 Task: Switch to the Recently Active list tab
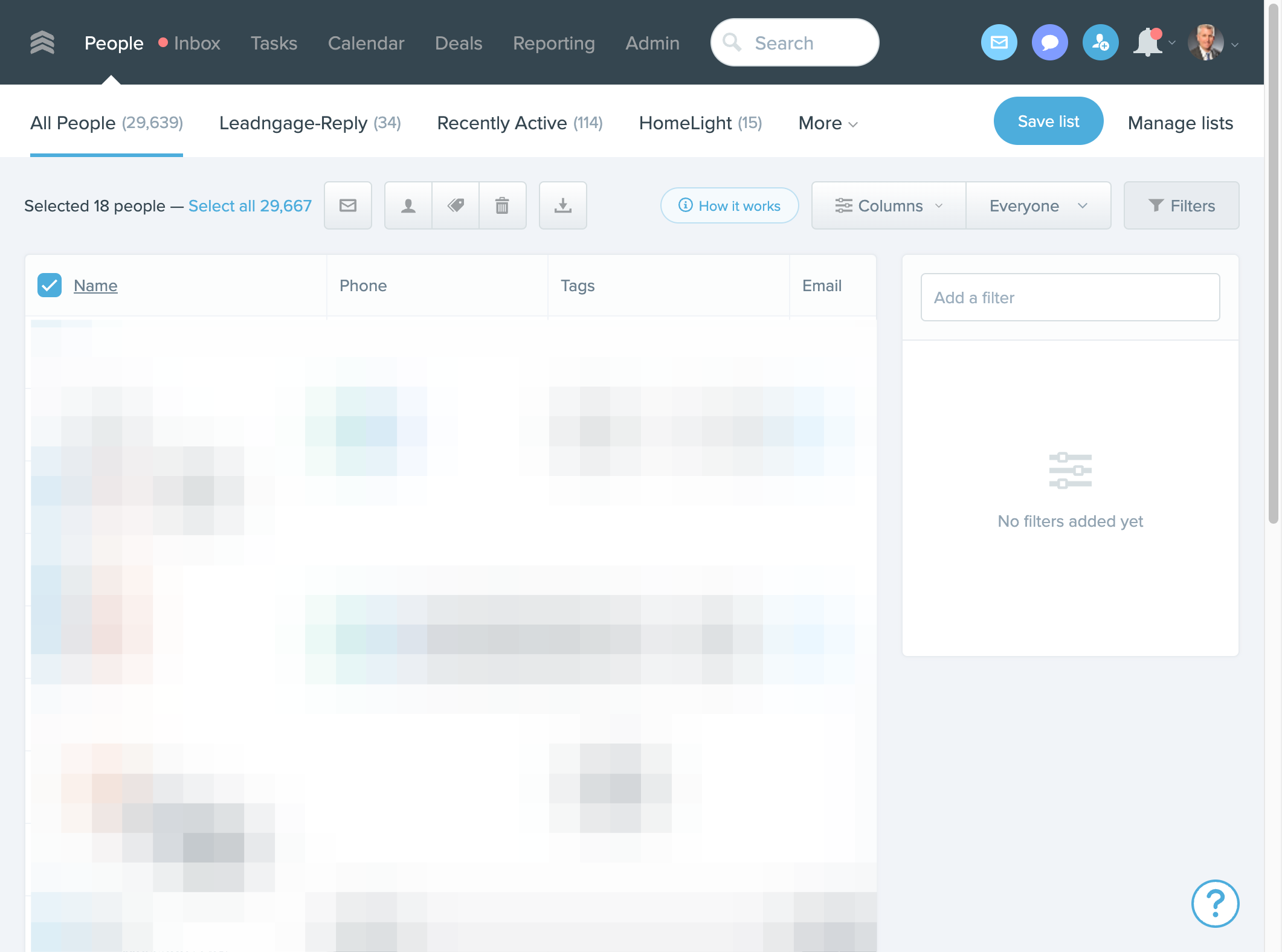[x=520, y=123]
